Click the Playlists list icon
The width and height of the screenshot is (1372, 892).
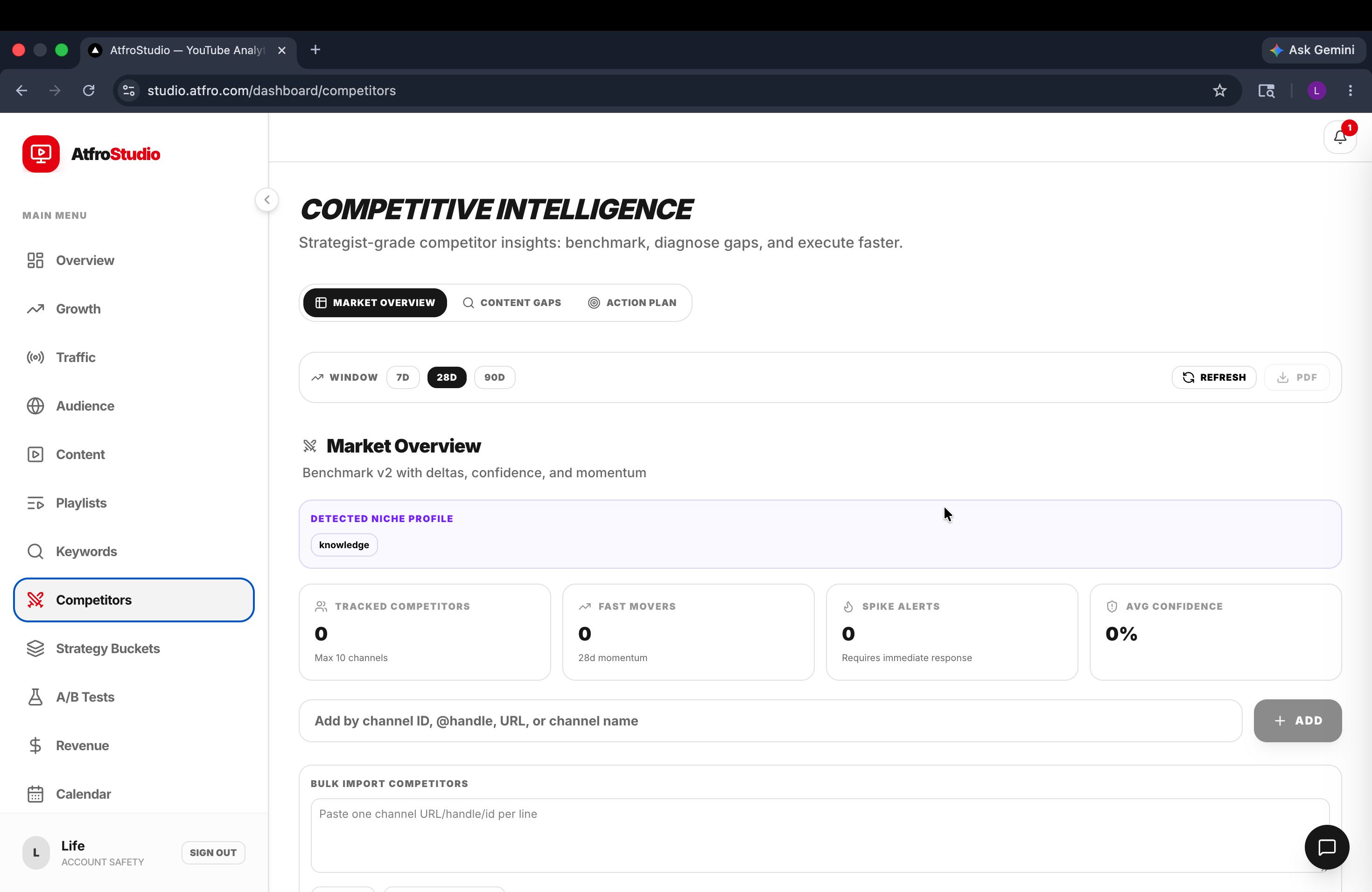pos(35,503)
